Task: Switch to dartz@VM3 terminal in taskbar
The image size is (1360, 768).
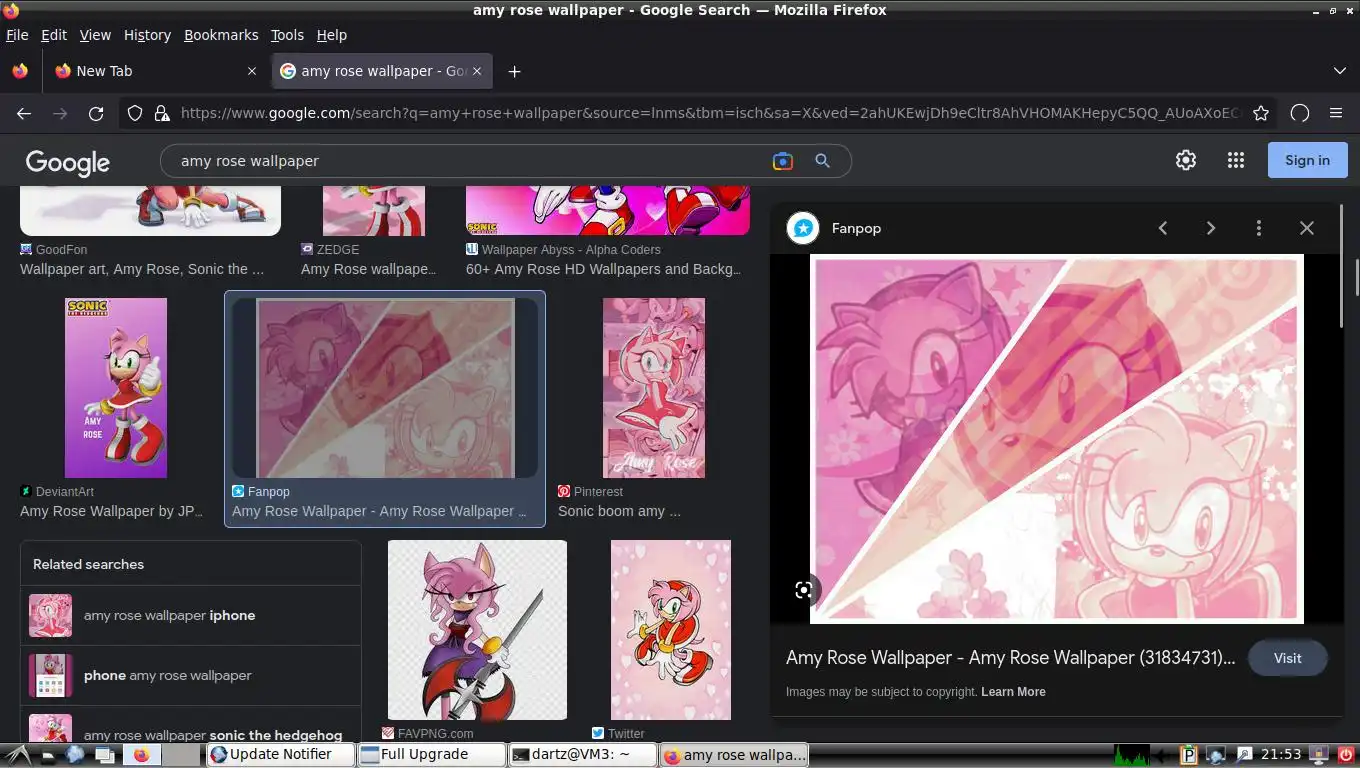Action: click(x=582, y=755)
